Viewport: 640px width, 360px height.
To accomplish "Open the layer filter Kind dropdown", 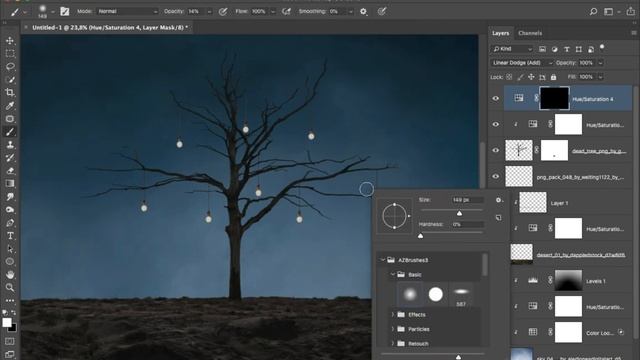I will tap(512, 49).
